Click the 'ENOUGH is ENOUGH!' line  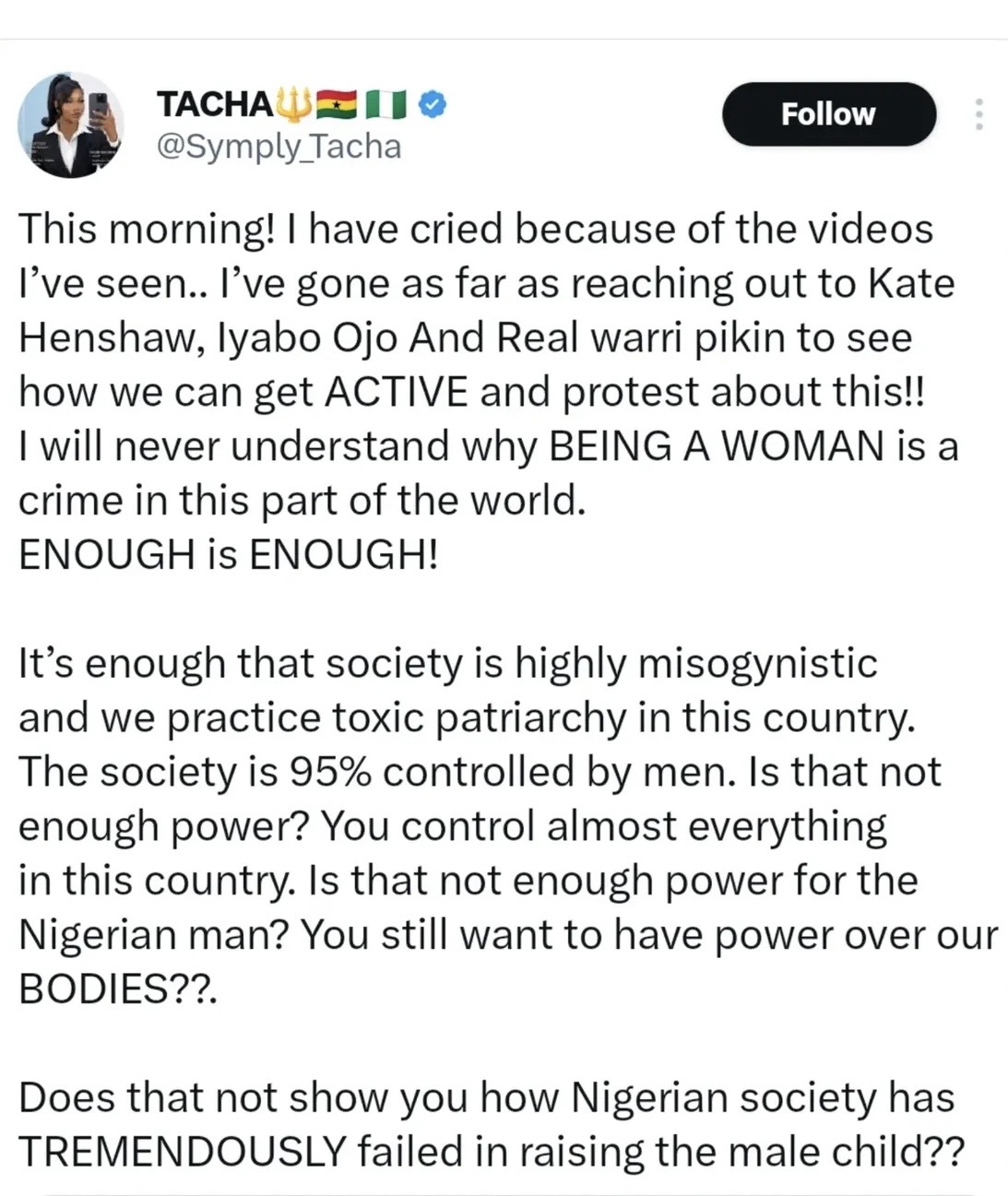click(x=228, y=554)
